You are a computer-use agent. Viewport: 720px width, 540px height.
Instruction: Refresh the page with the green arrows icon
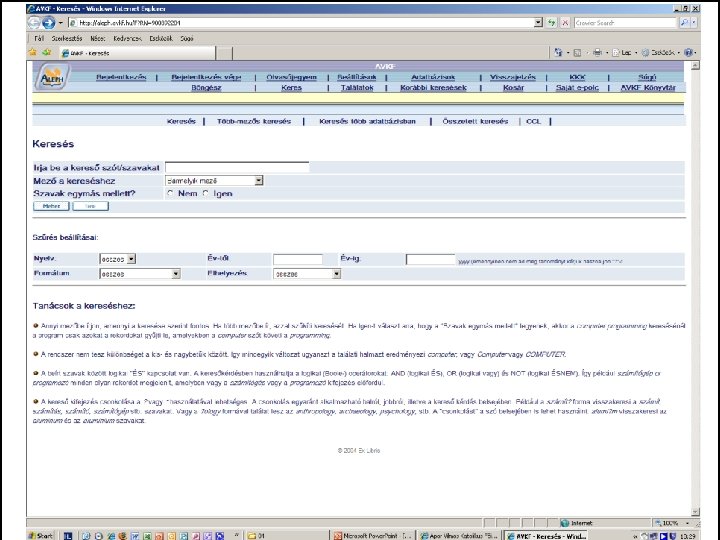click(551, 22)
